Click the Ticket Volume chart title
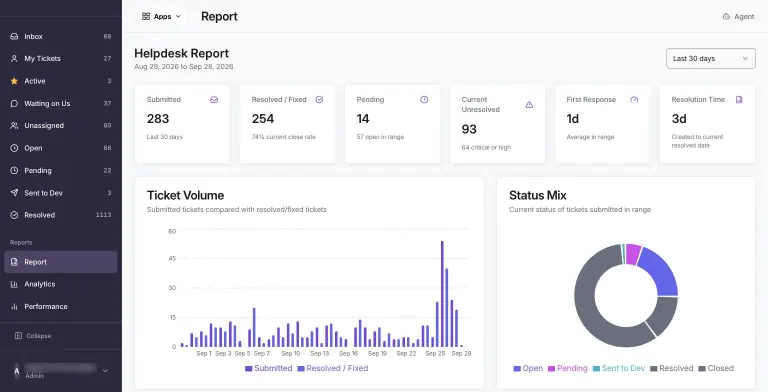 pyautogui.click(x=186, y=196)
